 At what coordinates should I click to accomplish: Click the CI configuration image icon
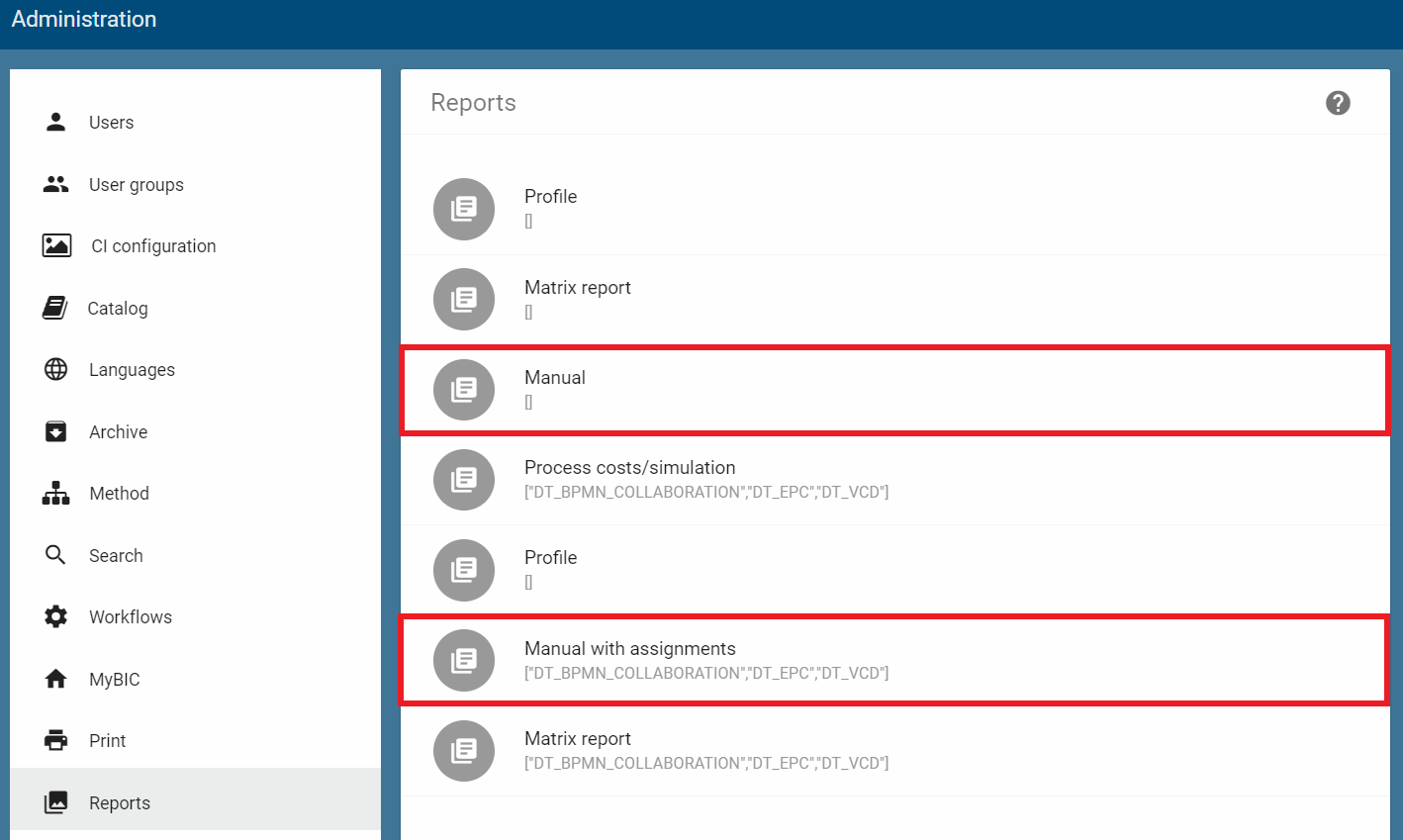coord(55,245)
